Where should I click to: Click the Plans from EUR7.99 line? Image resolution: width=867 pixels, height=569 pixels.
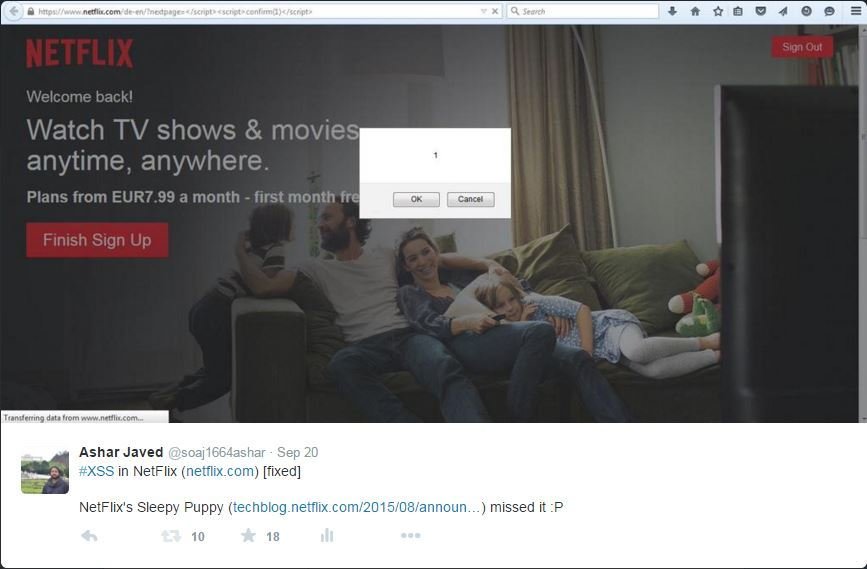click(192, 197)
